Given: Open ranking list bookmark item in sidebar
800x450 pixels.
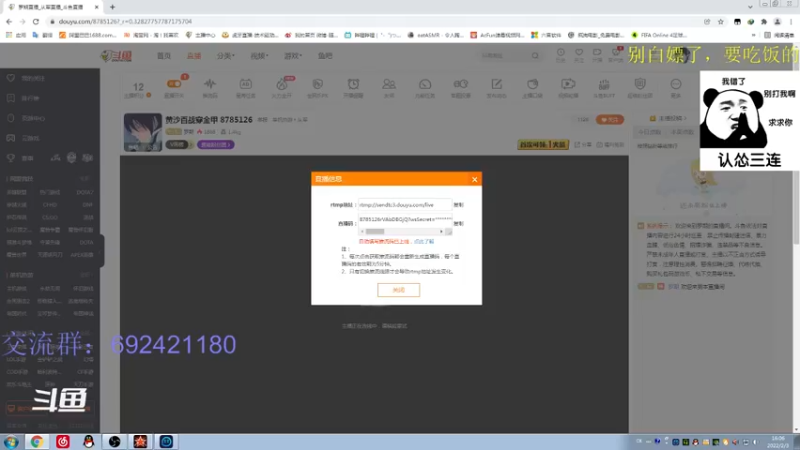Looking at the screenshot, I should [x=23, y=98].
